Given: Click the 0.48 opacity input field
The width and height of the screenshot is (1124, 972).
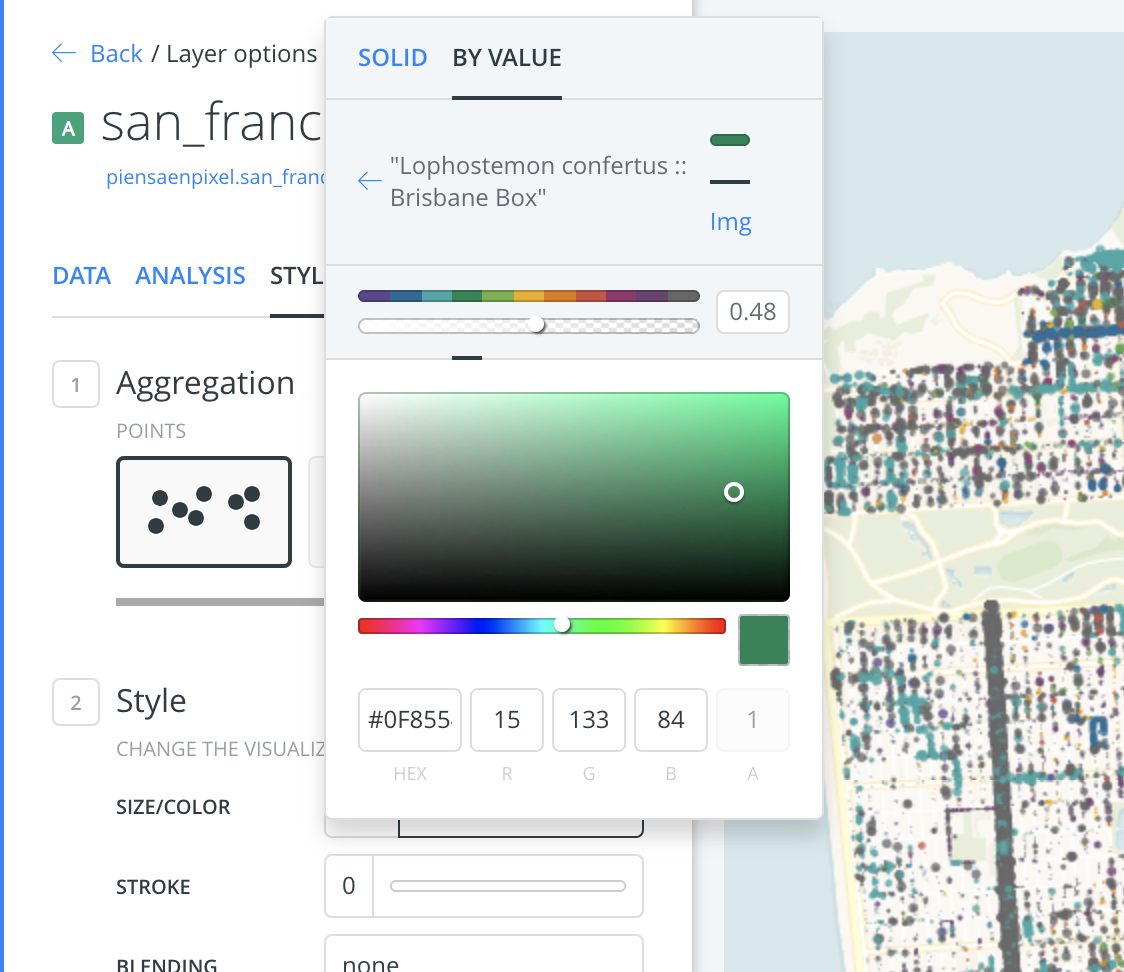Looking at the screenshot, I should (753, 312).
